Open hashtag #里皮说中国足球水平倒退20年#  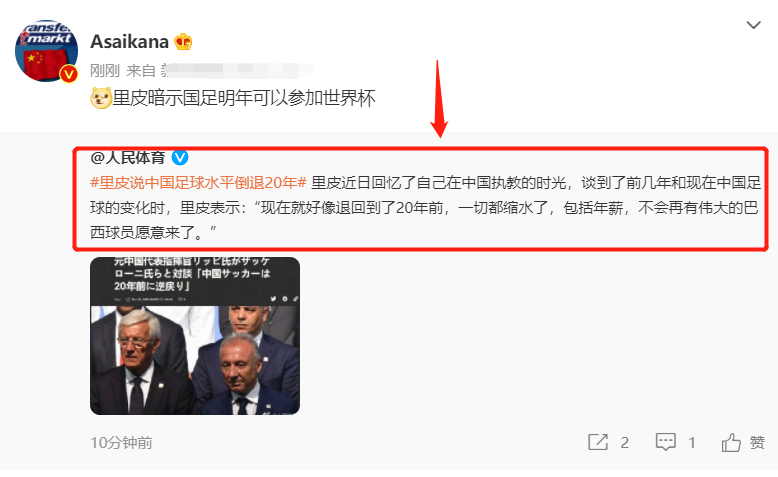pos(198,183)
